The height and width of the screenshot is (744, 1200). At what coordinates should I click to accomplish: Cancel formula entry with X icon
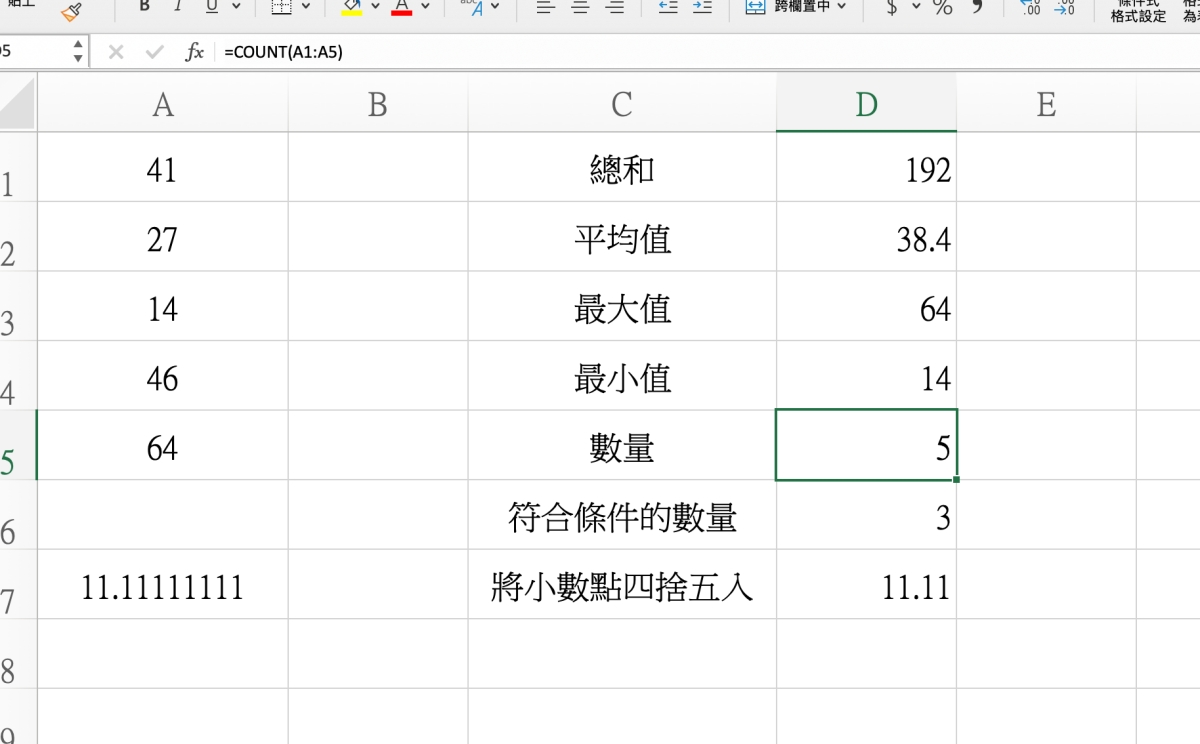[116, 52]
